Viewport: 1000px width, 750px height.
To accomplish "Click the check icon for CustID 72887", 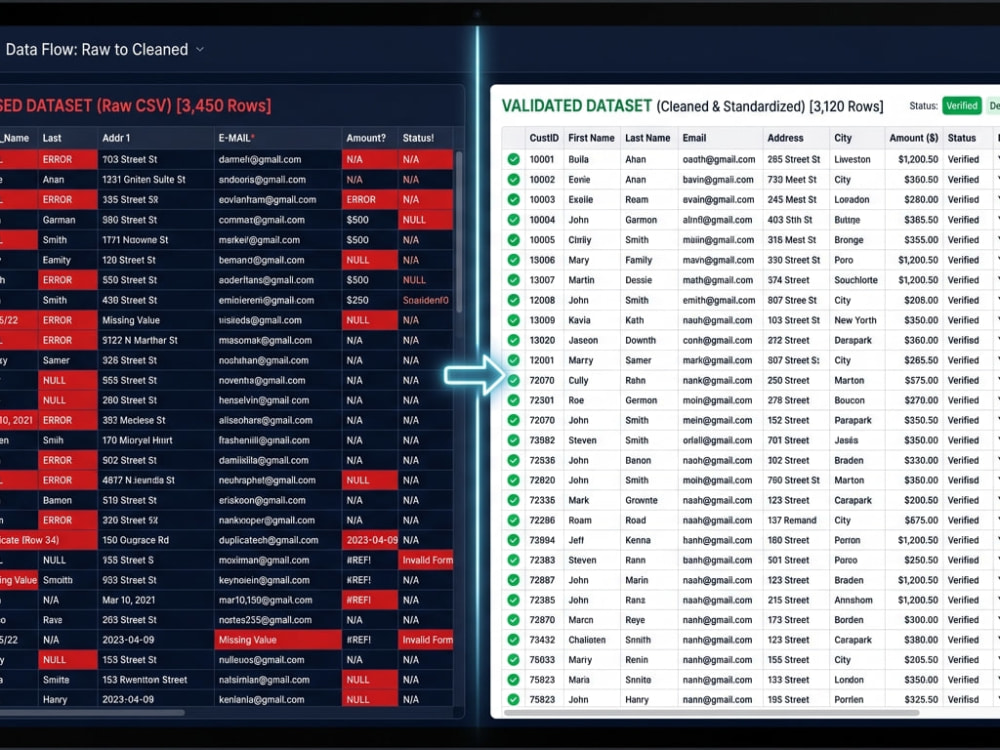I will 513,580.
